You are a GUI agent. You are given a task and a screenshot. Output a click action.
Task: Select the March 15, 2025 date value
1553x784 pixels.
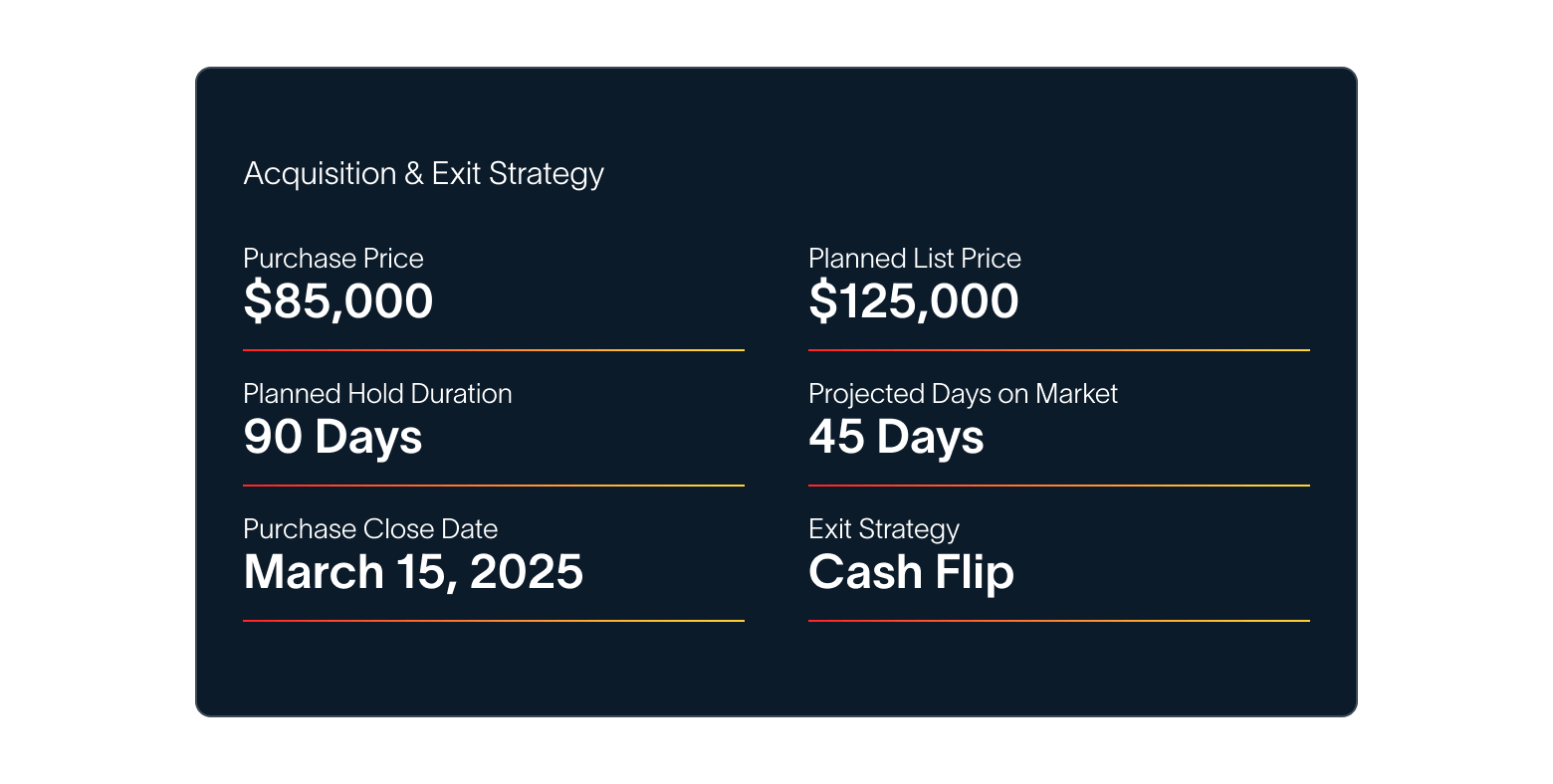pyautogui.click(x=412, y=572)
